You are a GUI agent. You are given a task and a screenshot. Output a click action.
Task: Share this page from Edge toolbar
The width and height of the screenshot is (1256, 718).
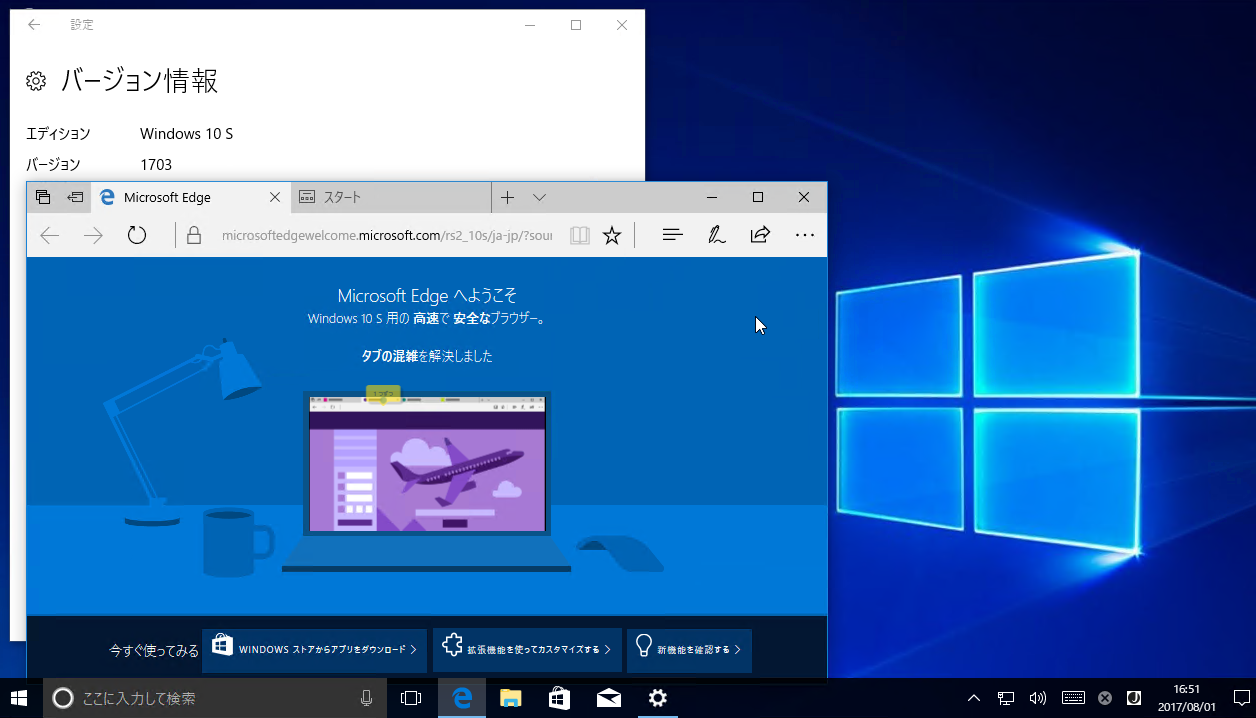click(x=760, y=235)
